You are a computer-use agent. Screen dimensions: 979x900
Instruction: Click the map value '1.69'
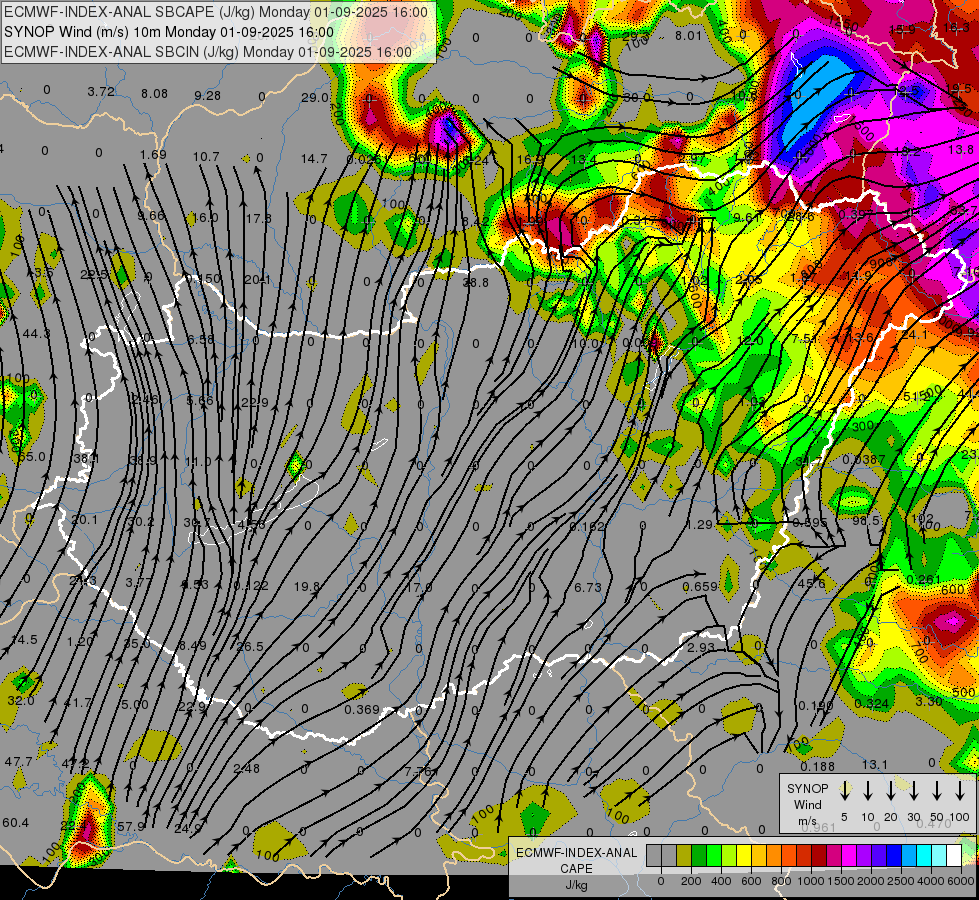153,155
